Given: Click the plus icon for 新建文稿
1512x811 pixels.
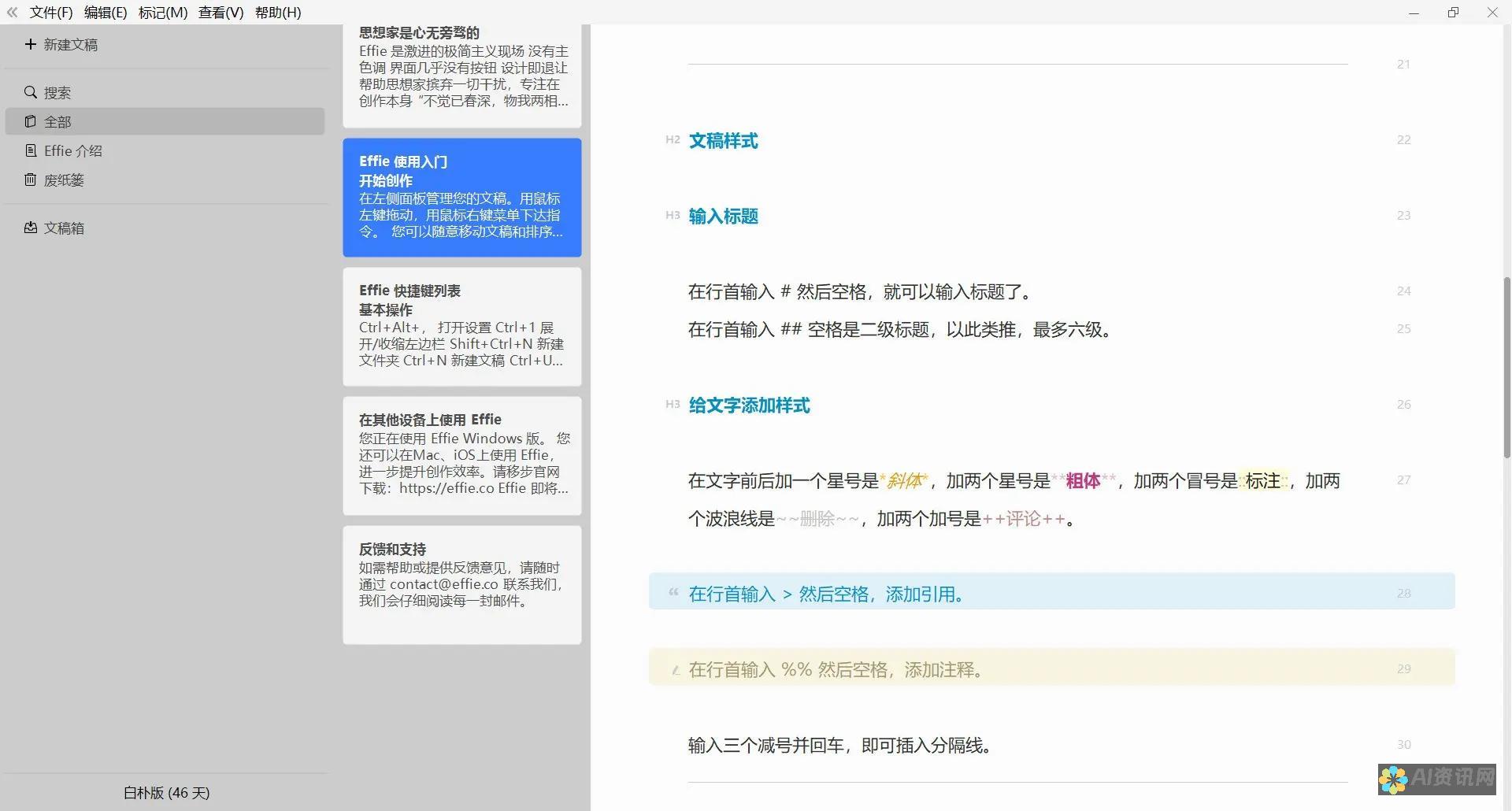Looking at the screenshot, I should [x=30, y=44].
